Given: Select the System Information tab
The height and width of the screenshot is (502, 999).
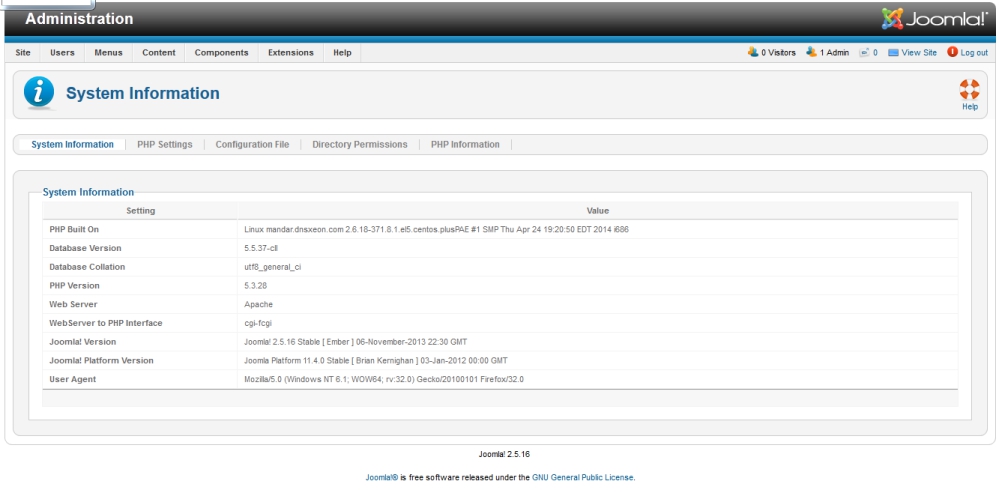Looking at the screenshot, I should click(73, 145).
